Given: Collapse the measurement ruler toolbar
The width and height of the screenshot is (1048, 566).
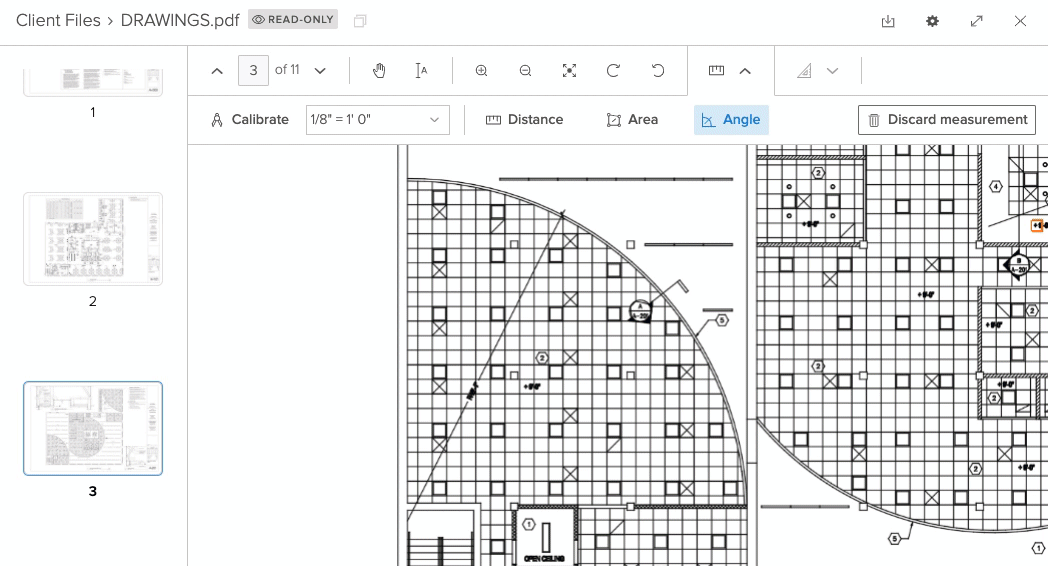Looking at the screenshot, I should (745, 71).
